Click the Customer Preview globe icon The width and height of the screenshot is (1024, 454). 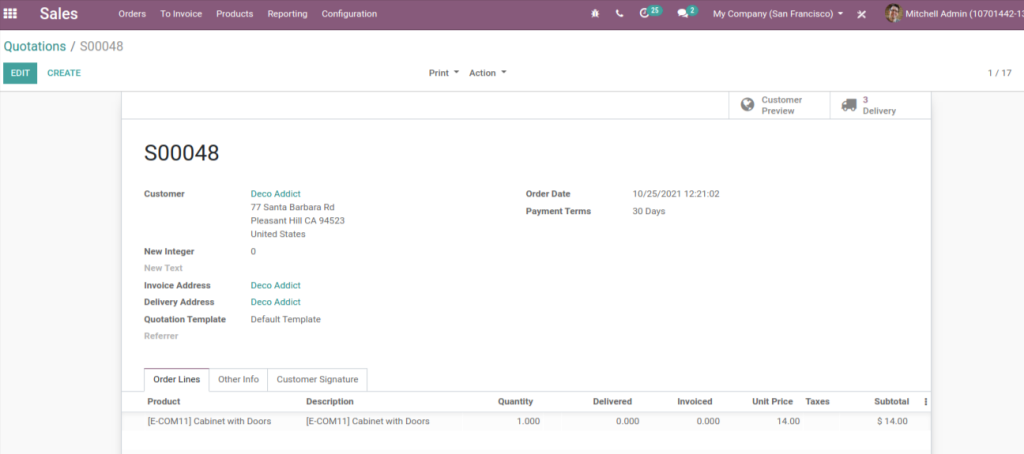pos(748,105)
